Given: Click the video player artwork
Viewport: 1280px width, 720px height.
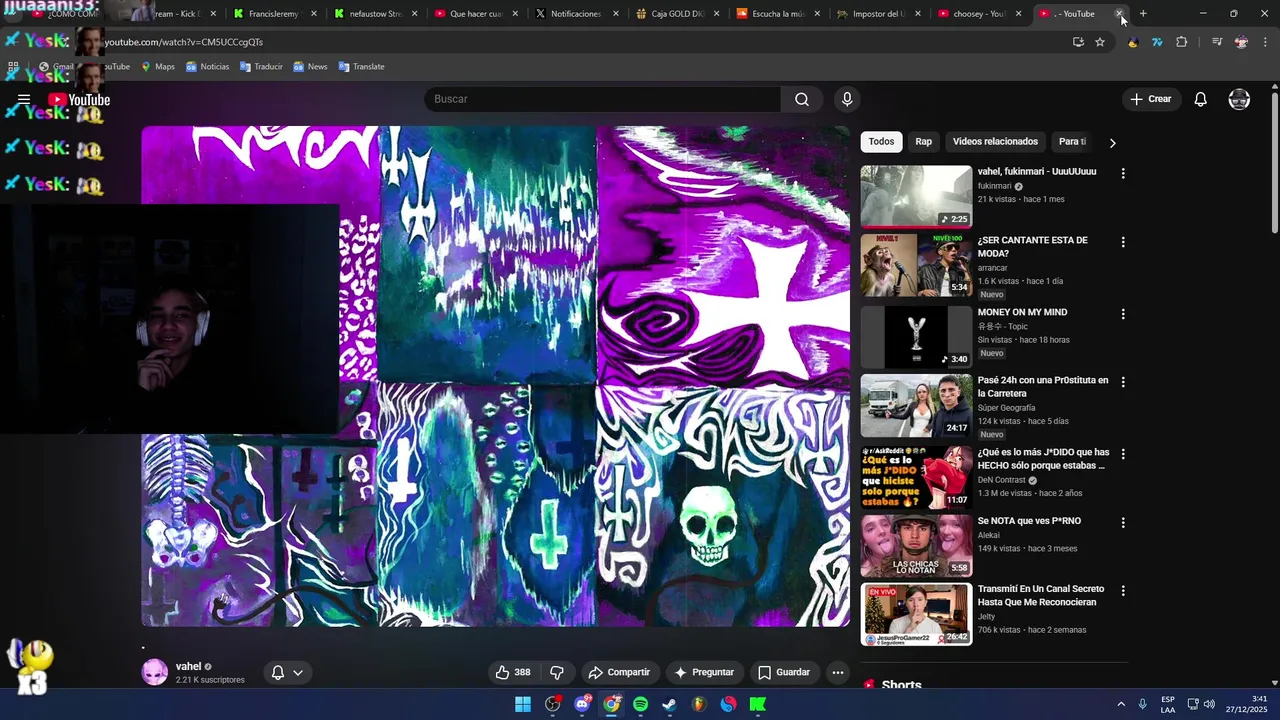Looking at the screenshot, I should coord(496,376).
